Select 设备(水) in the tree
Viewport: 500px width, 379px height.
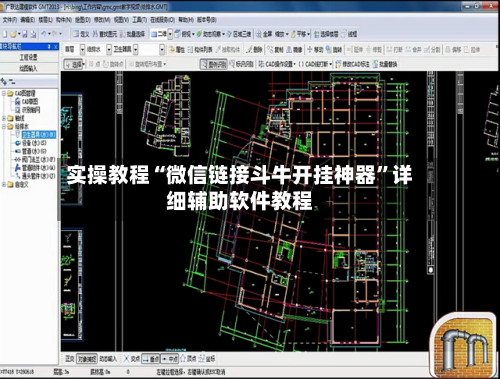click(34, 143)
